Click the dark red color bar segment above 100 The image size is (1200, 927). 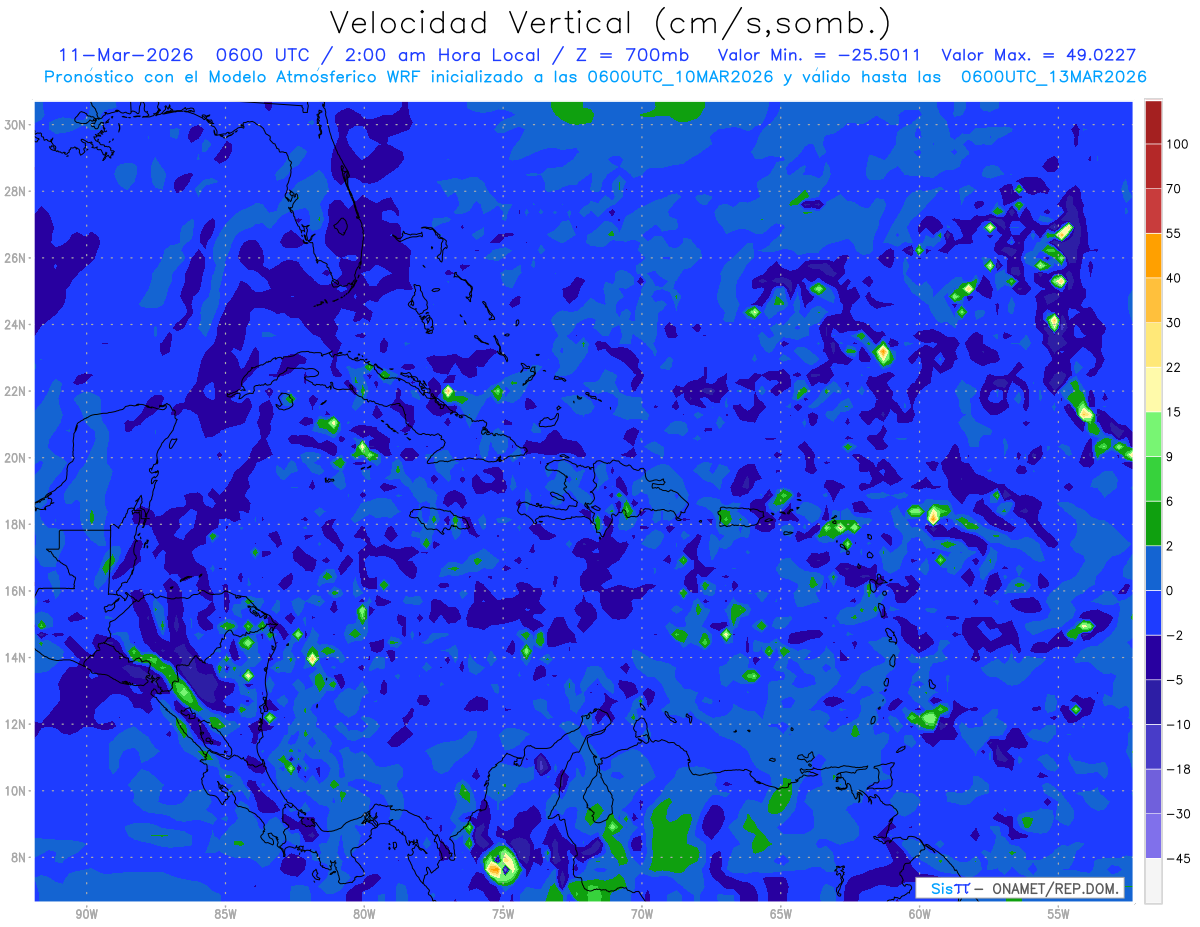[1153, 122]
